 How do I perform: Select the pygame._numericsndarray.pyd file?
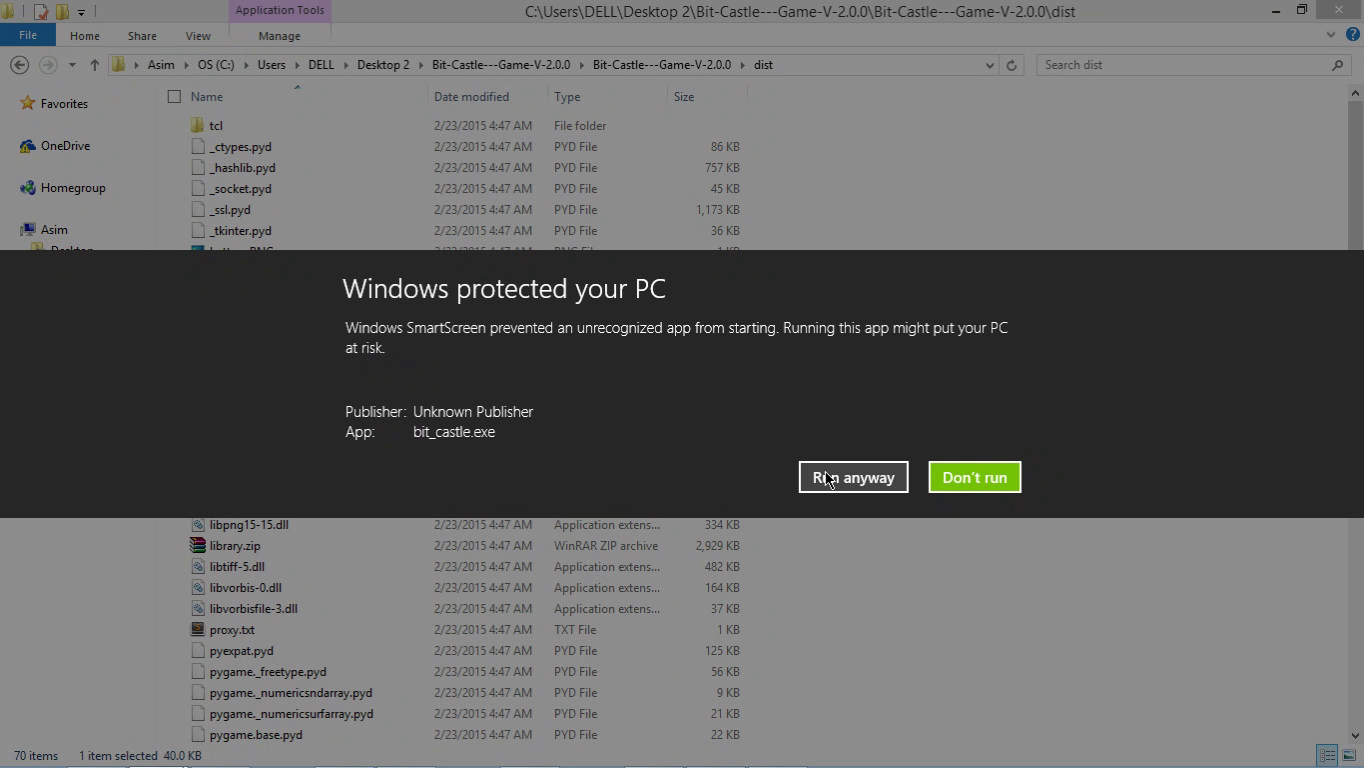pyautogui.click(x=291, y=693)
